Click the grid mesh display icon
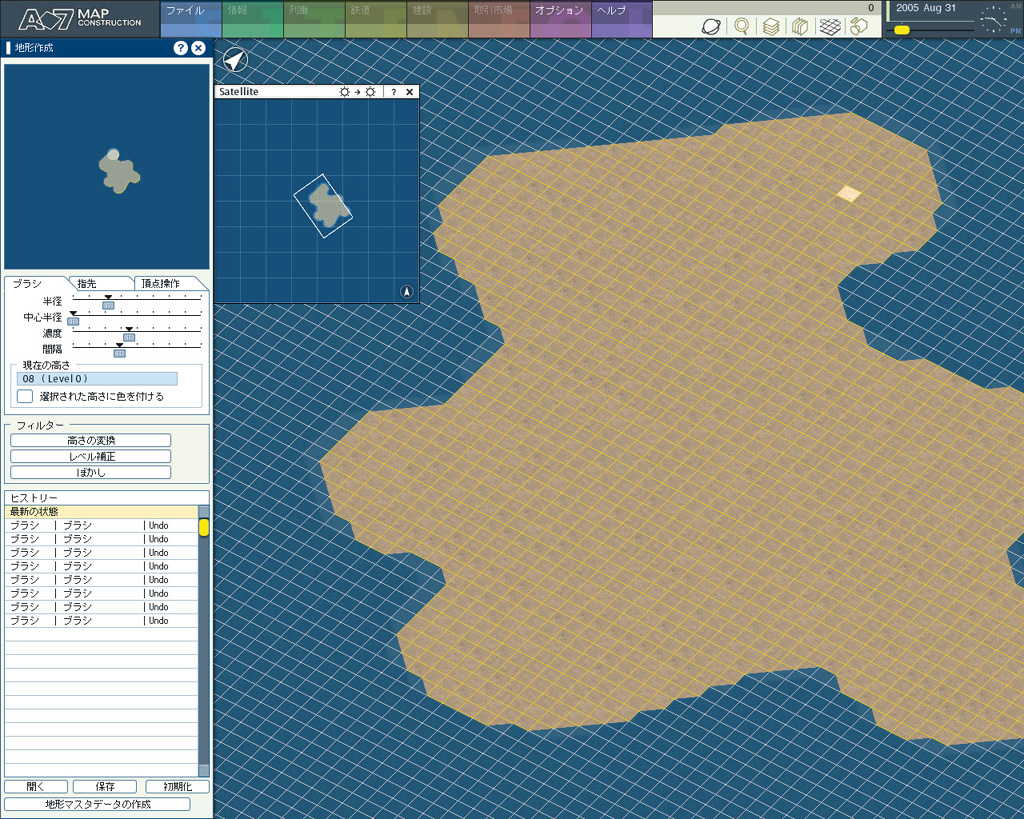This screenshot has width=1024, height=819. pyautogui.click(x=829, y=27)
